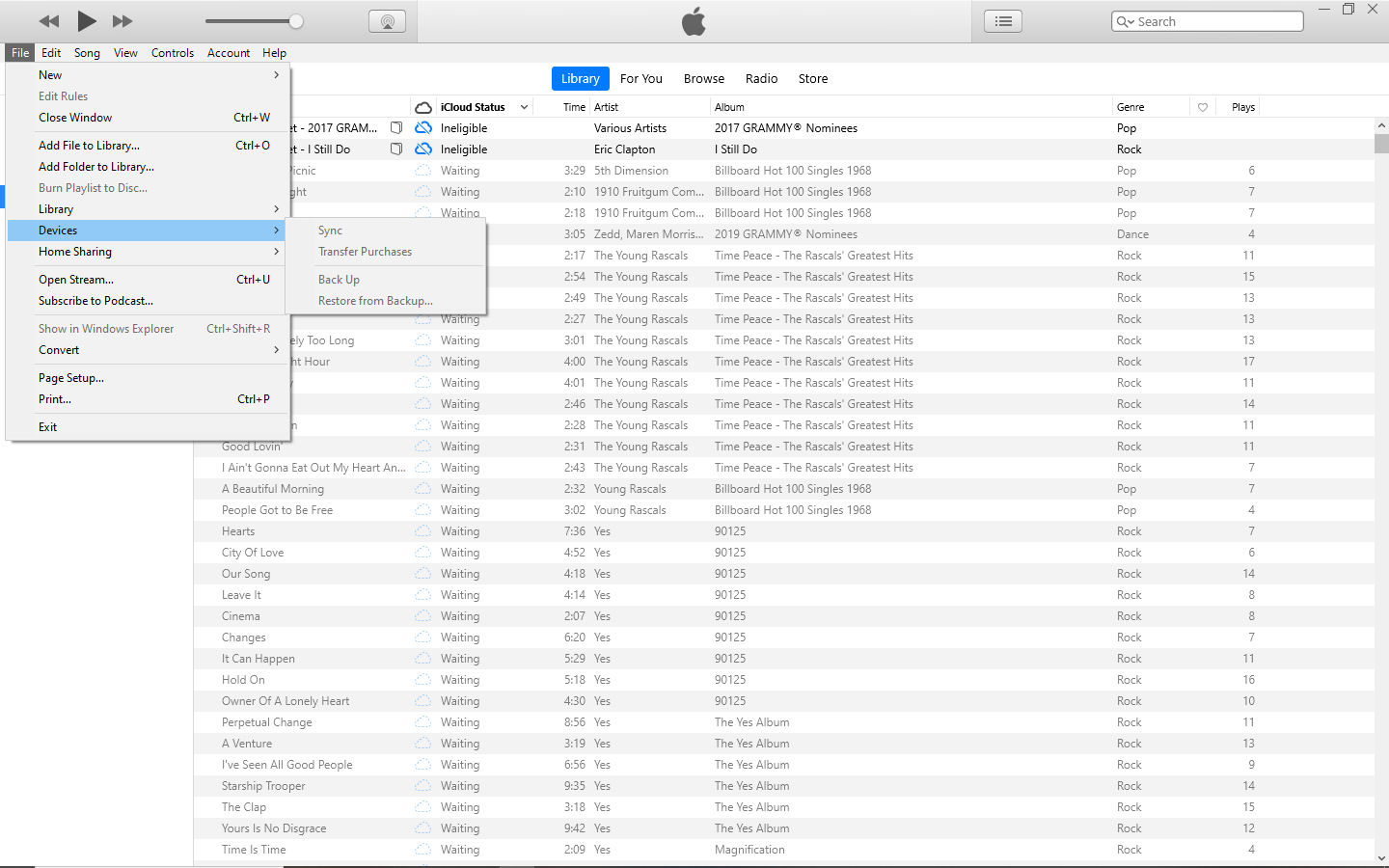Click the AirPlay icon

coord(387,20)
